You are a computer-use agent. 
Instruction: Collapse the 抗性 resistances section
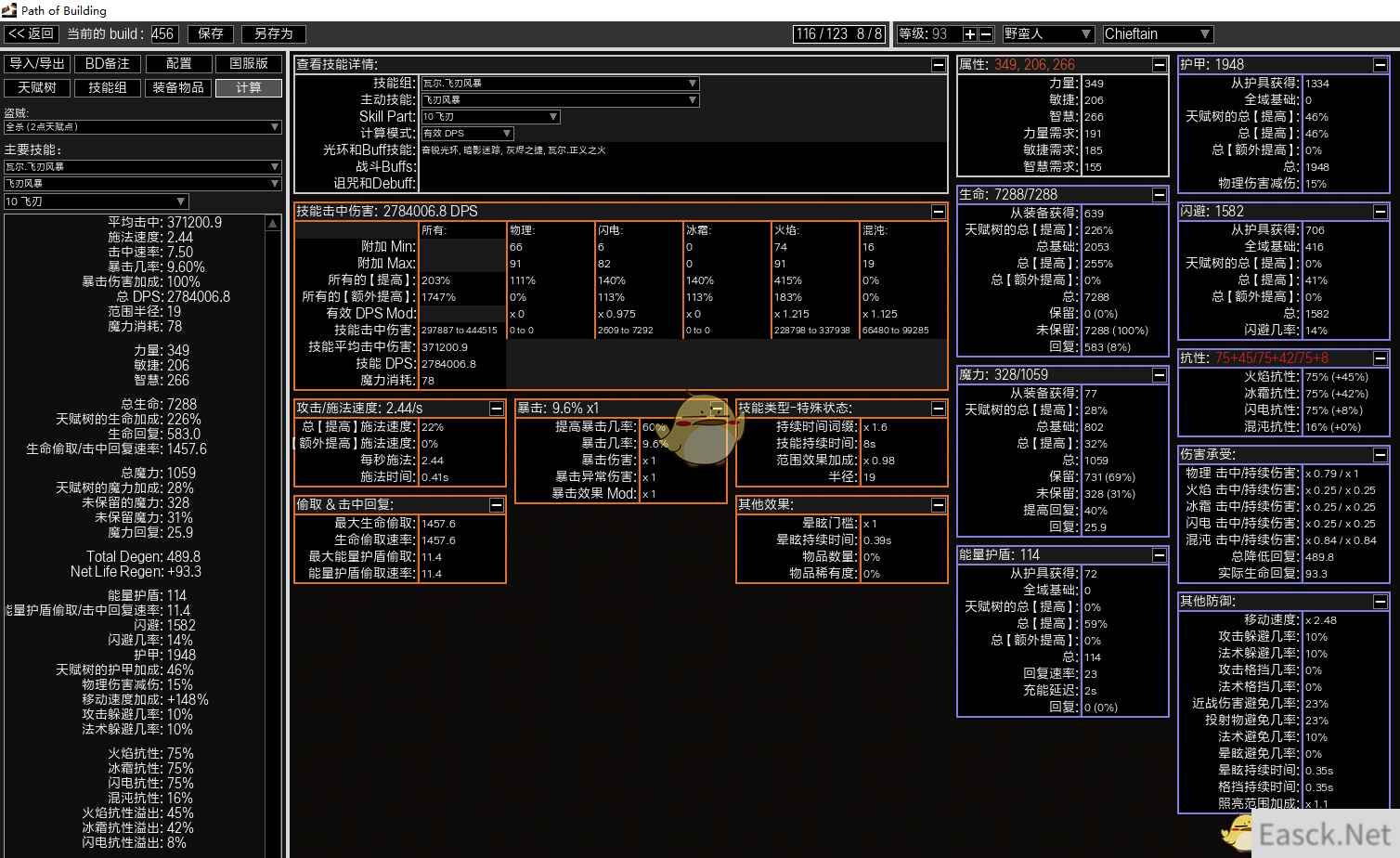click(1381, 358)
